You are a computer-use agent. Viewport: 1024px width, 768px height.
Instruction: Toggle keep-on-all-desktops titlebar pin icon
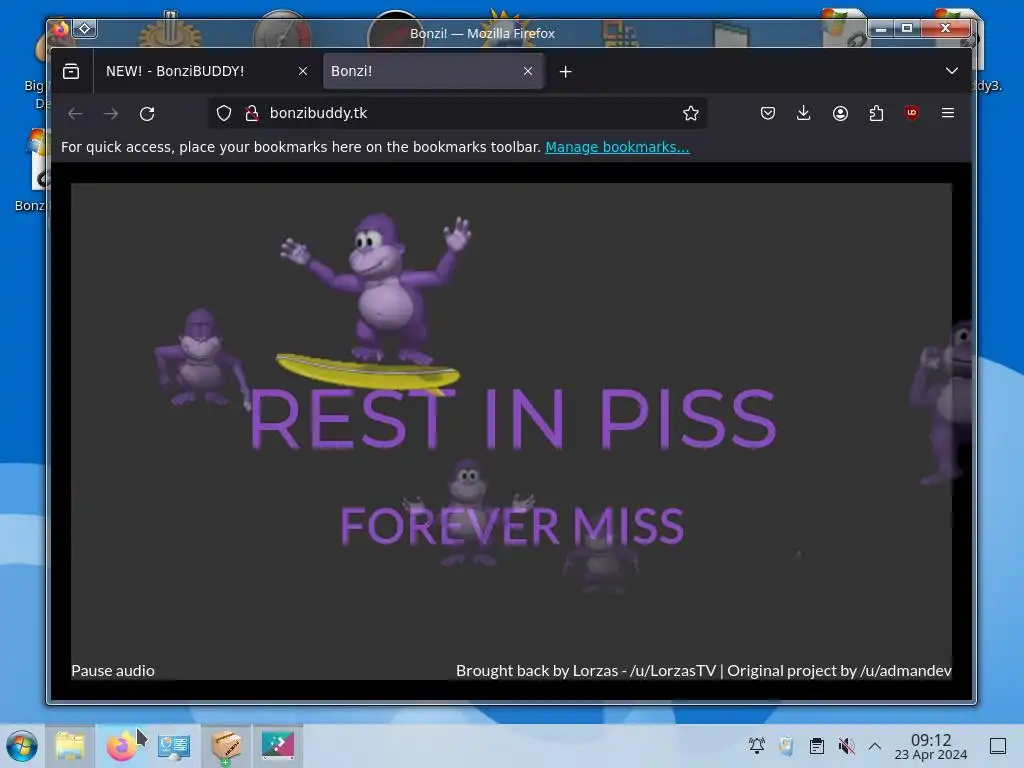(84, 29)
